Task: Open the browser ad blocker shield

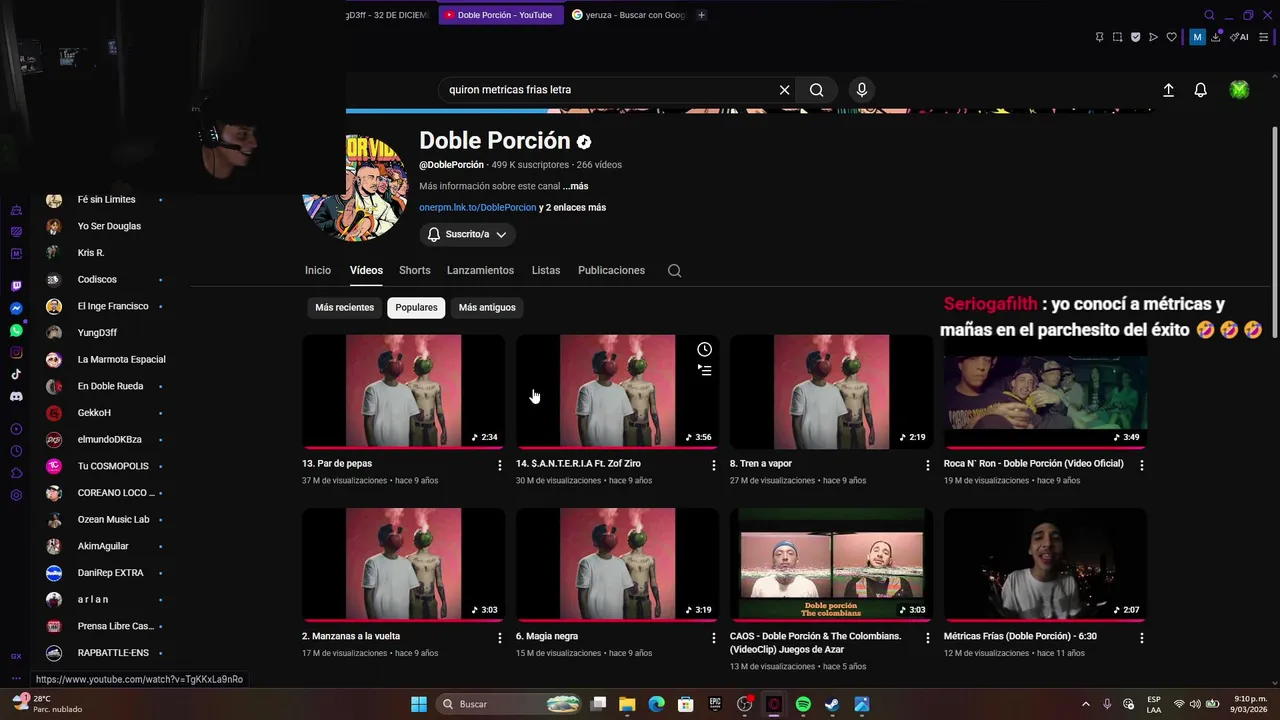Action: pyautogui.click(x=1135, y=37)
